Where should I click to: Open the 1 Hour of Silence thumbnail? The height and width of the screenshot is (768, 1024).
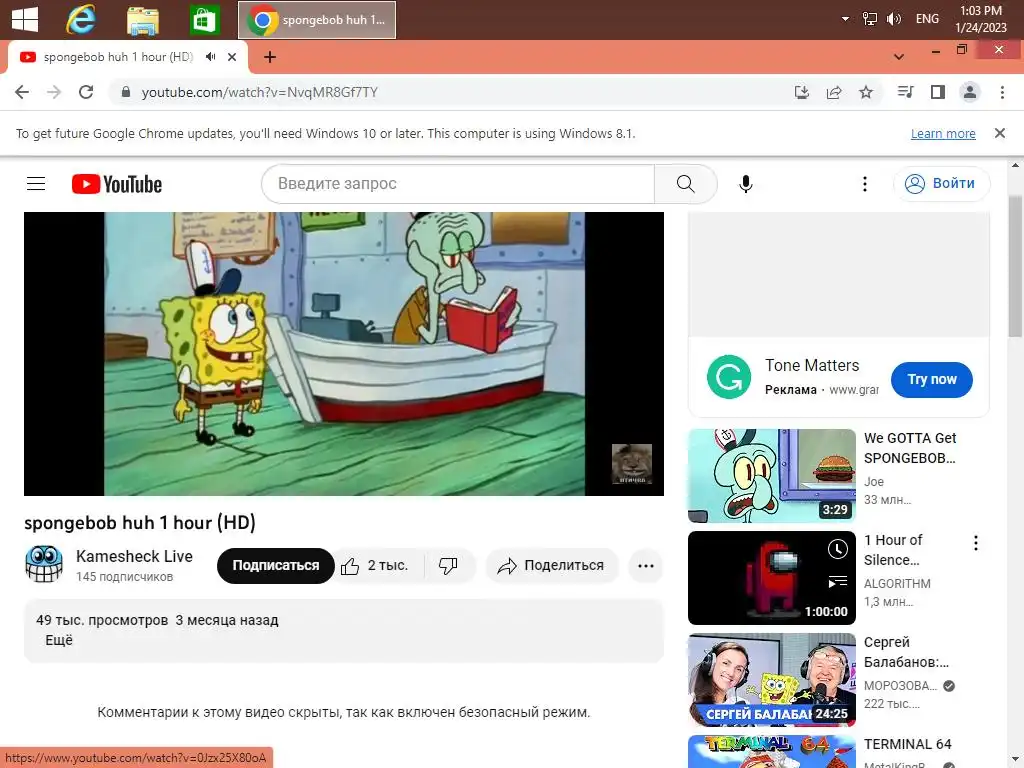(771, 577)
